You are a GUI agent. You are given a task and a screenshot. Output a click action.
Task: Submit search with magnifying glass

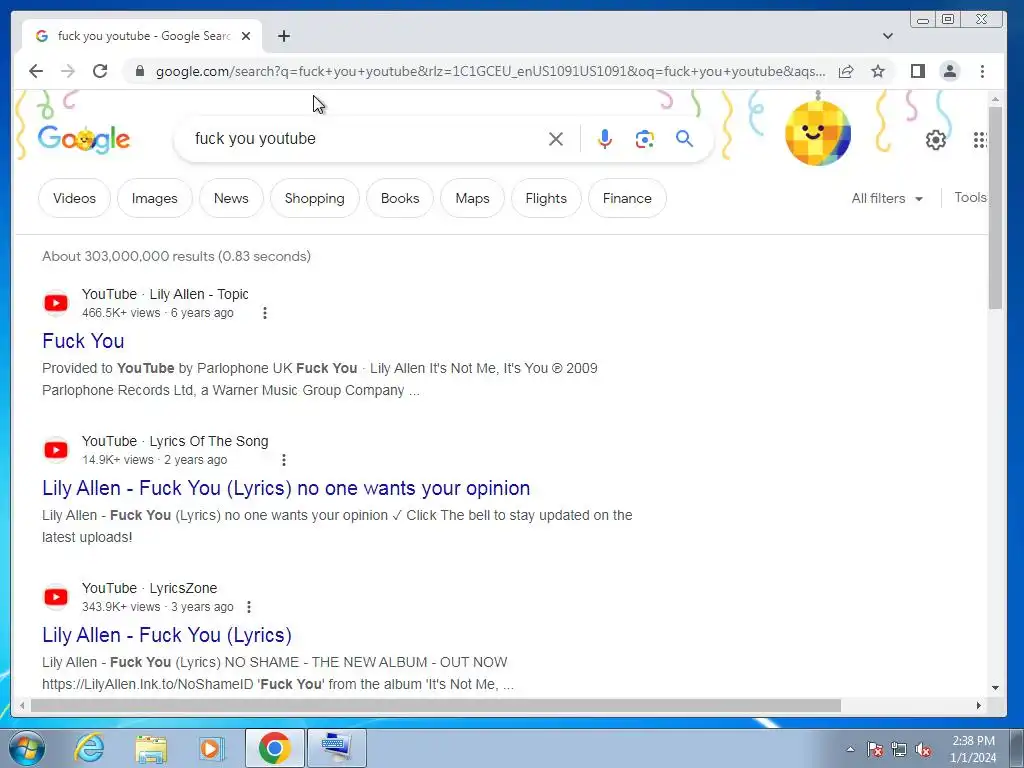[x=684, y=138]
